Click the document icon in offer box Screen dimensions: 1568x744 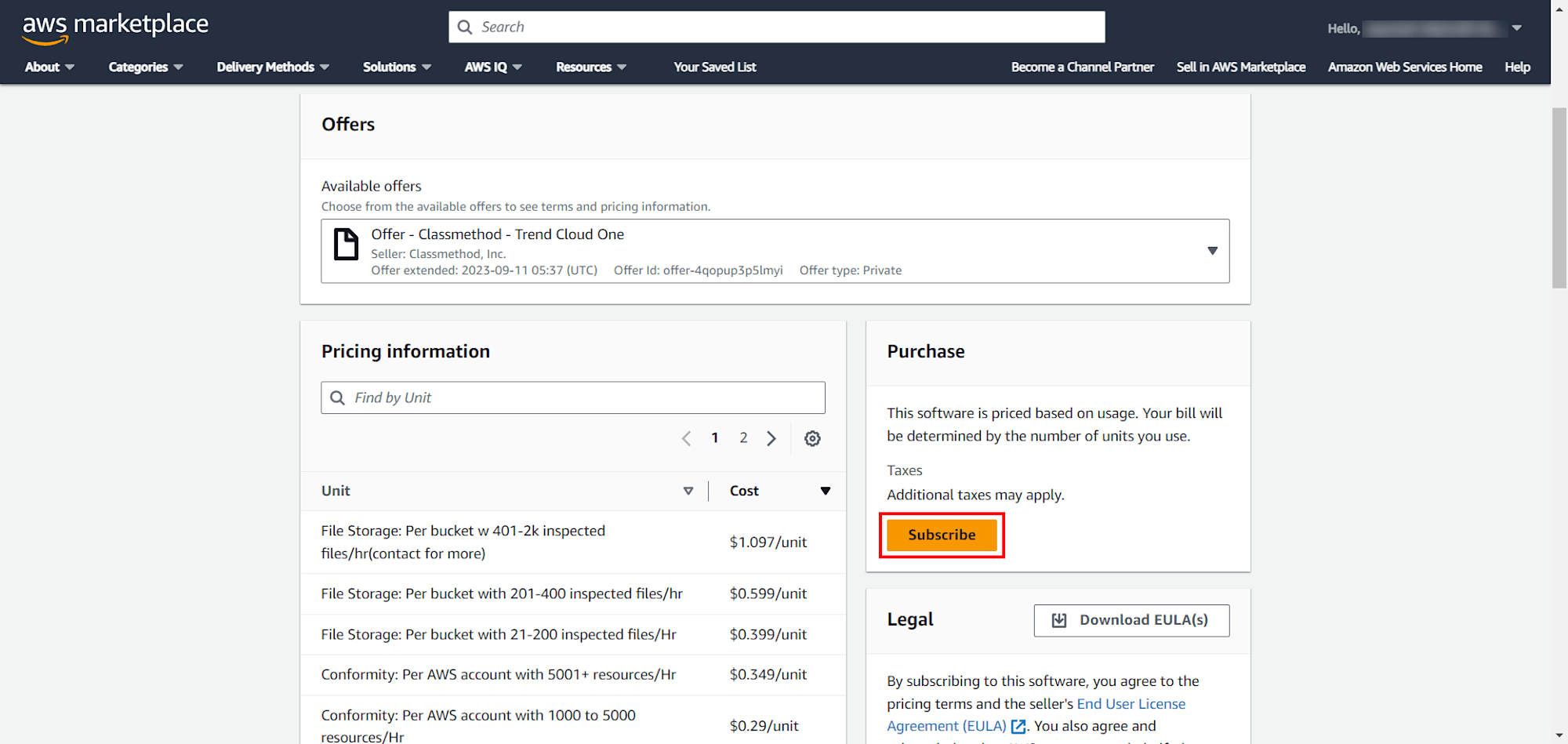click(346, 244)
